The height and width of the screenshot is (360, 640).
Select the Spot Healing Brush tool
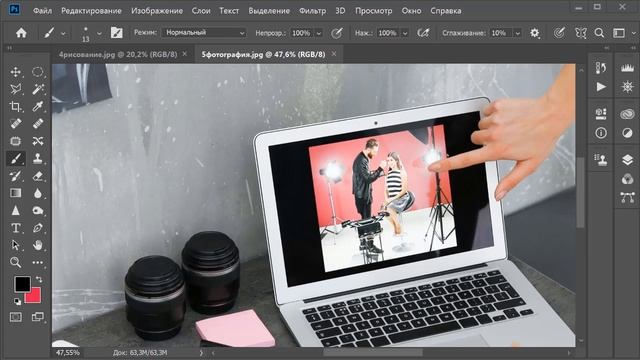16,123
